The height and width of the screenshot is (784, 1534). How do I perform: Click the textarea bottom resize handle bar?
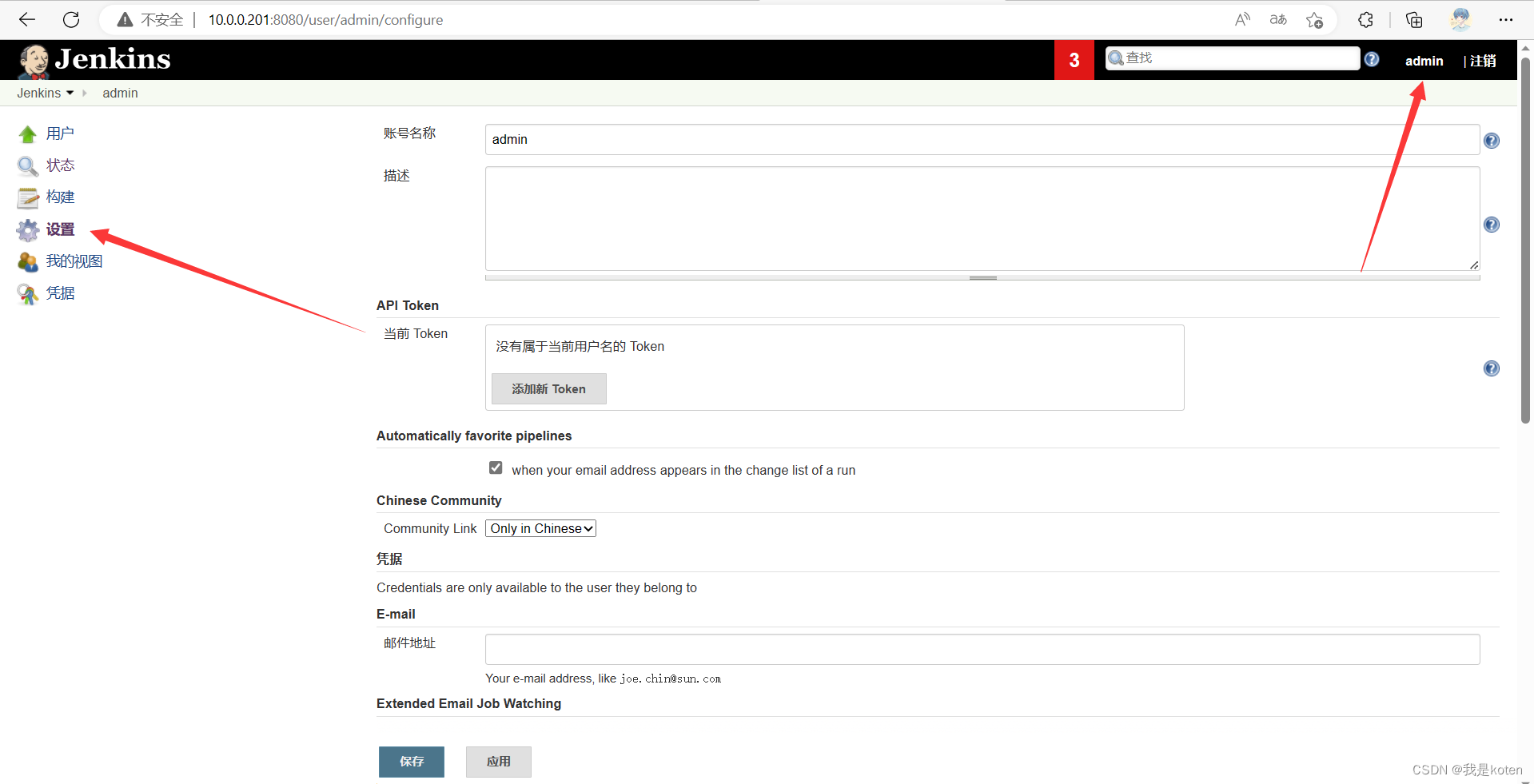point(982,277)
